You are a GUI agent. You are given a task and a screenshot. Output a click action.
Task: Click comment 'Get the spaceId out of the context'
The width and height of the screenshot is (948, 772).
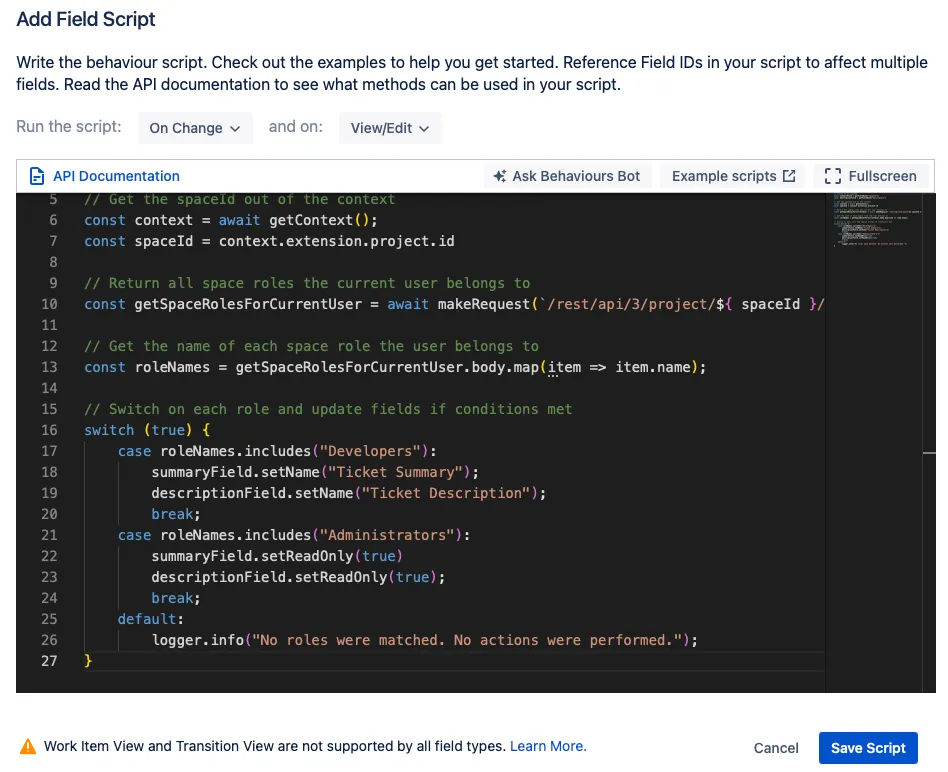point(239,199)
